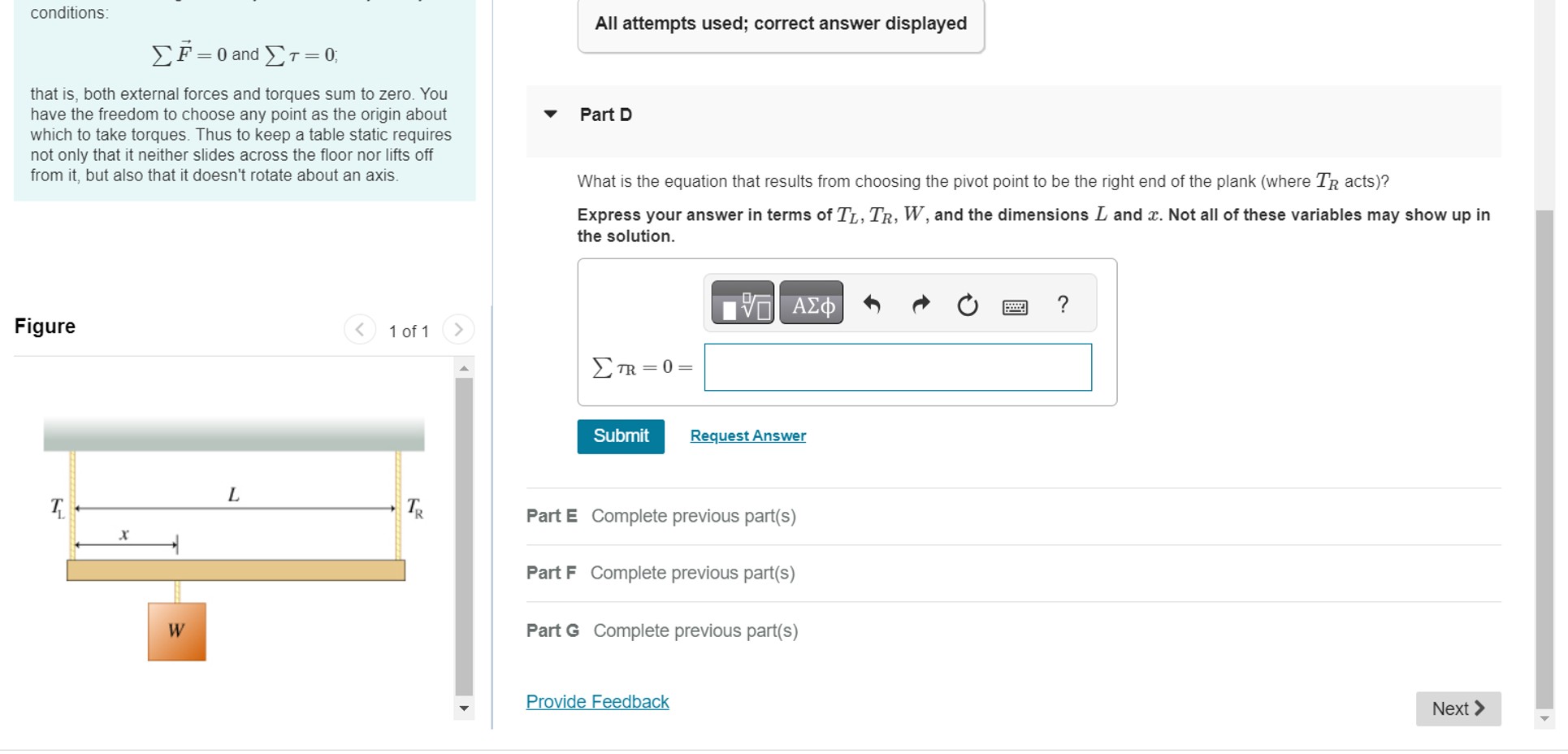The image size is (1568, 754).
Task: Click the Part D heading
Action: (605, 115)
